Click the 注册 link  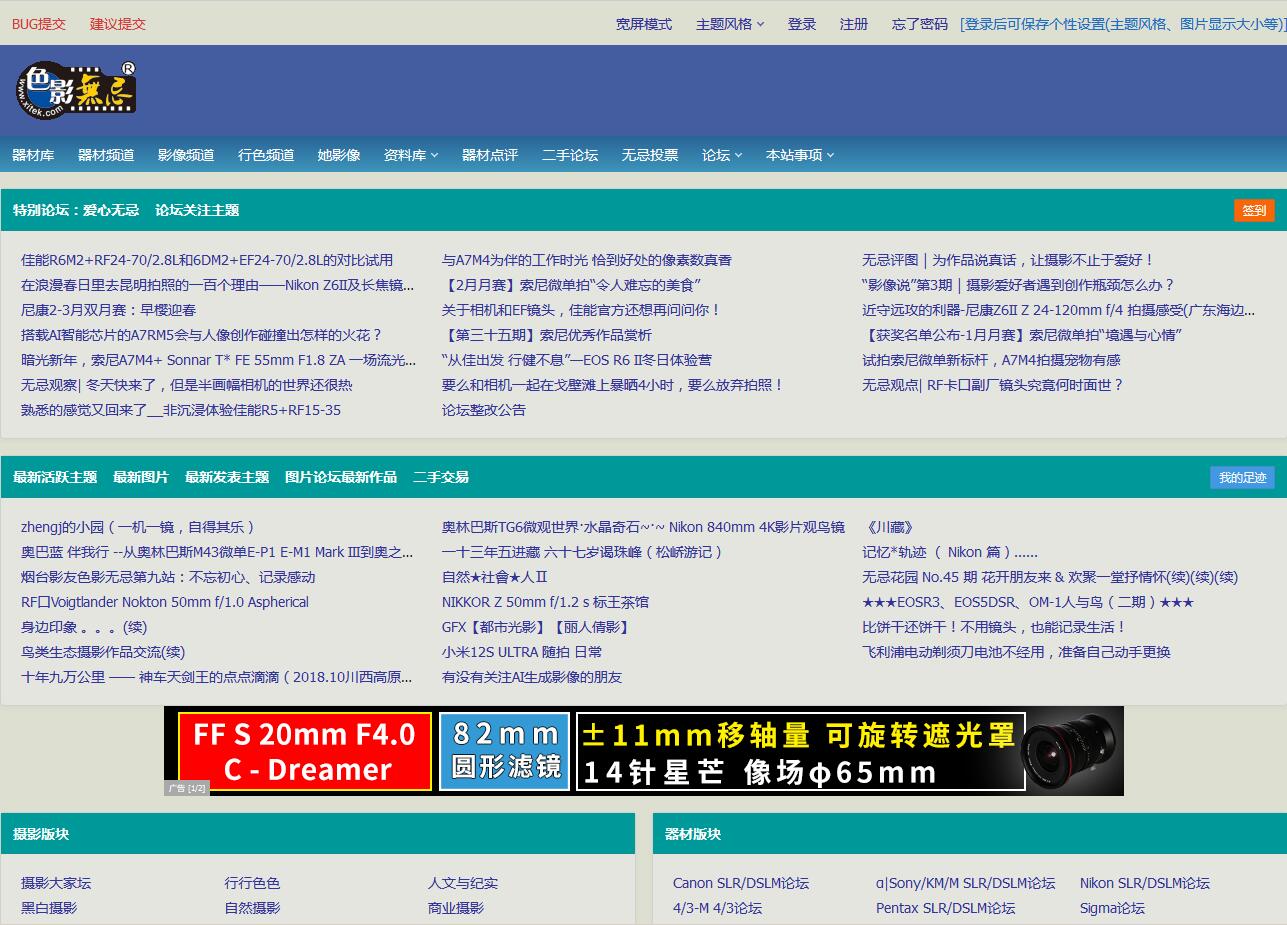854,24
